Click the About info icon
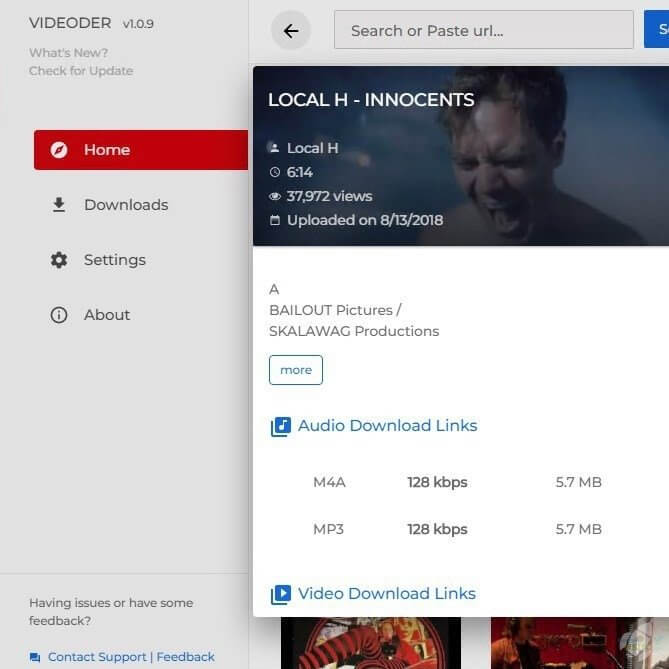 [59, 315]
